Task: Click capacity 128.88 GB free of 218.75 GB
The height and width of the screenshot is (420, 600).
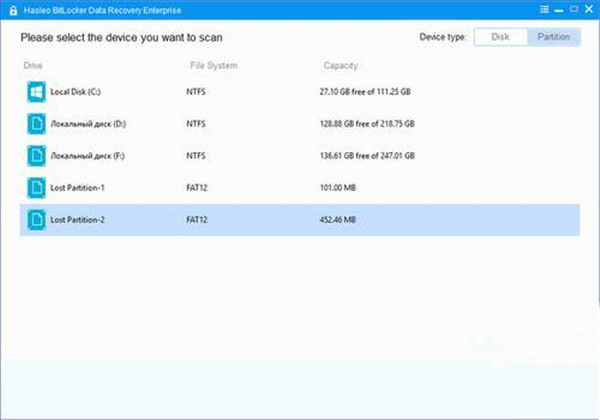Action: (367, 124)
